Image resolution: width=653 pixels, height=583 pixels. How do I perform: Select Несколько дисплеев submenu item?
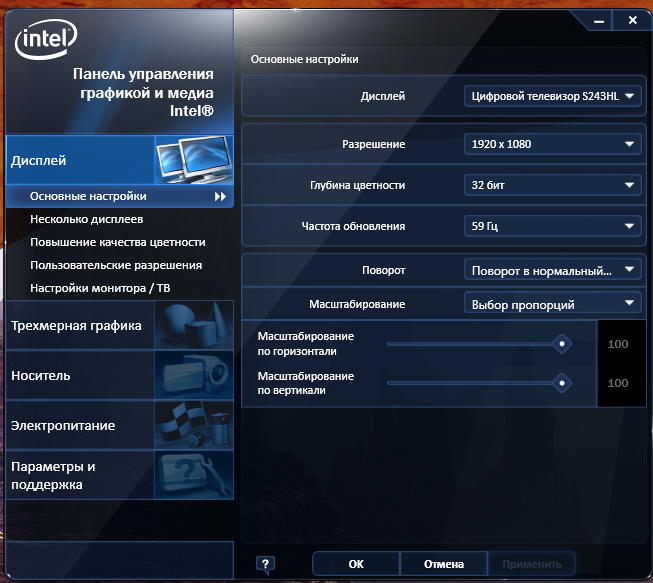click(x=87, y=219)
